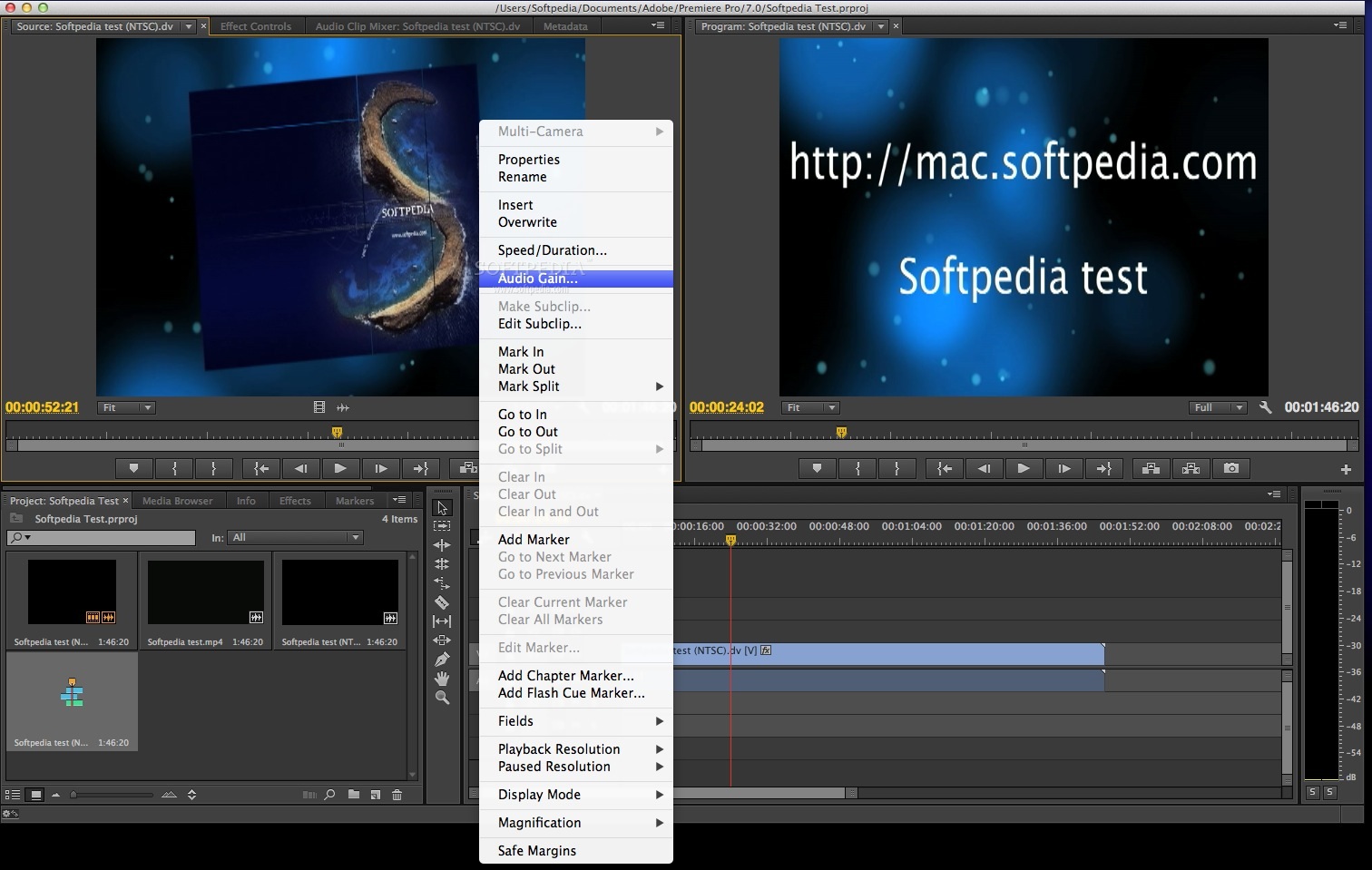Select the Rate Stretch tool
Viewport: 1372px width, 870px height.
click(442, 583)
